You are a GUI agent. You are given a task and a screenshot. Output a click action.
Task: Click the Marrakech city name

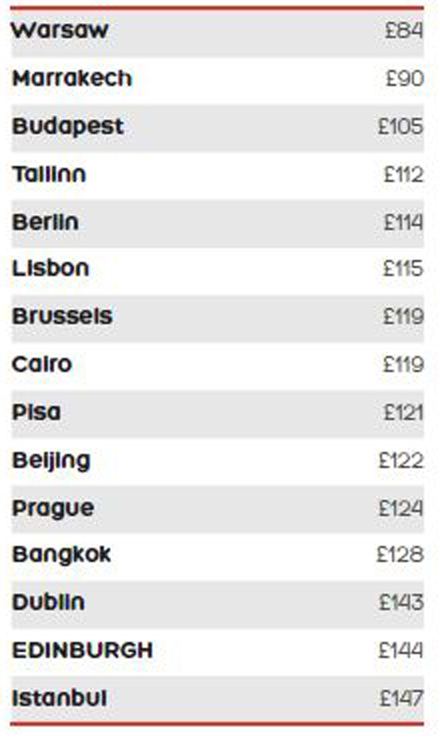click(72, 78)
